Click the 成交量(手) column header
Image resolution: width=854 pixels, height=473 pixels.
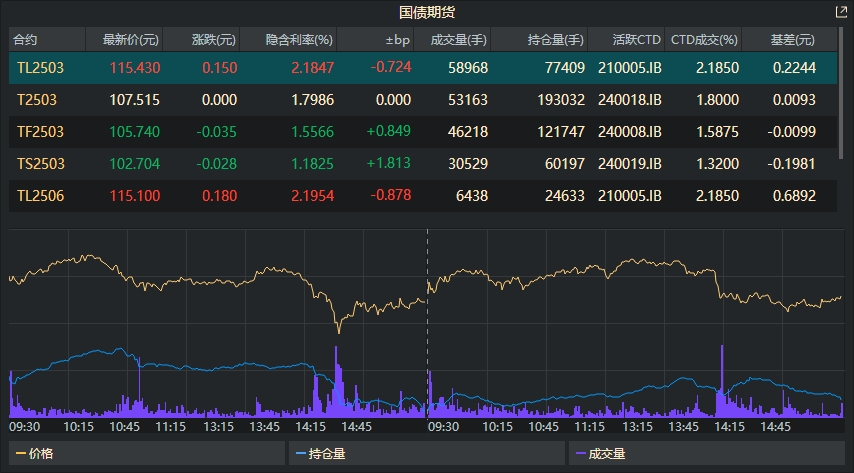pos(458,40)
